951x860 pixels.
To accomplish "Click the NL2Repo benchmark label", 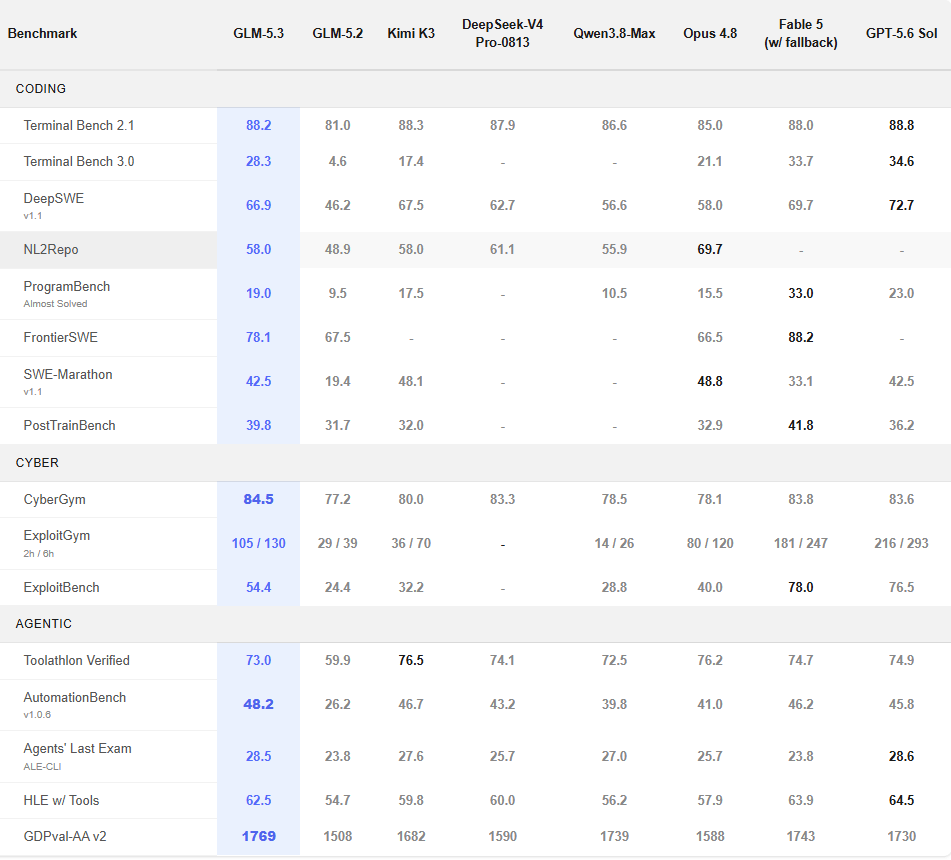I will tap(51, 249).
